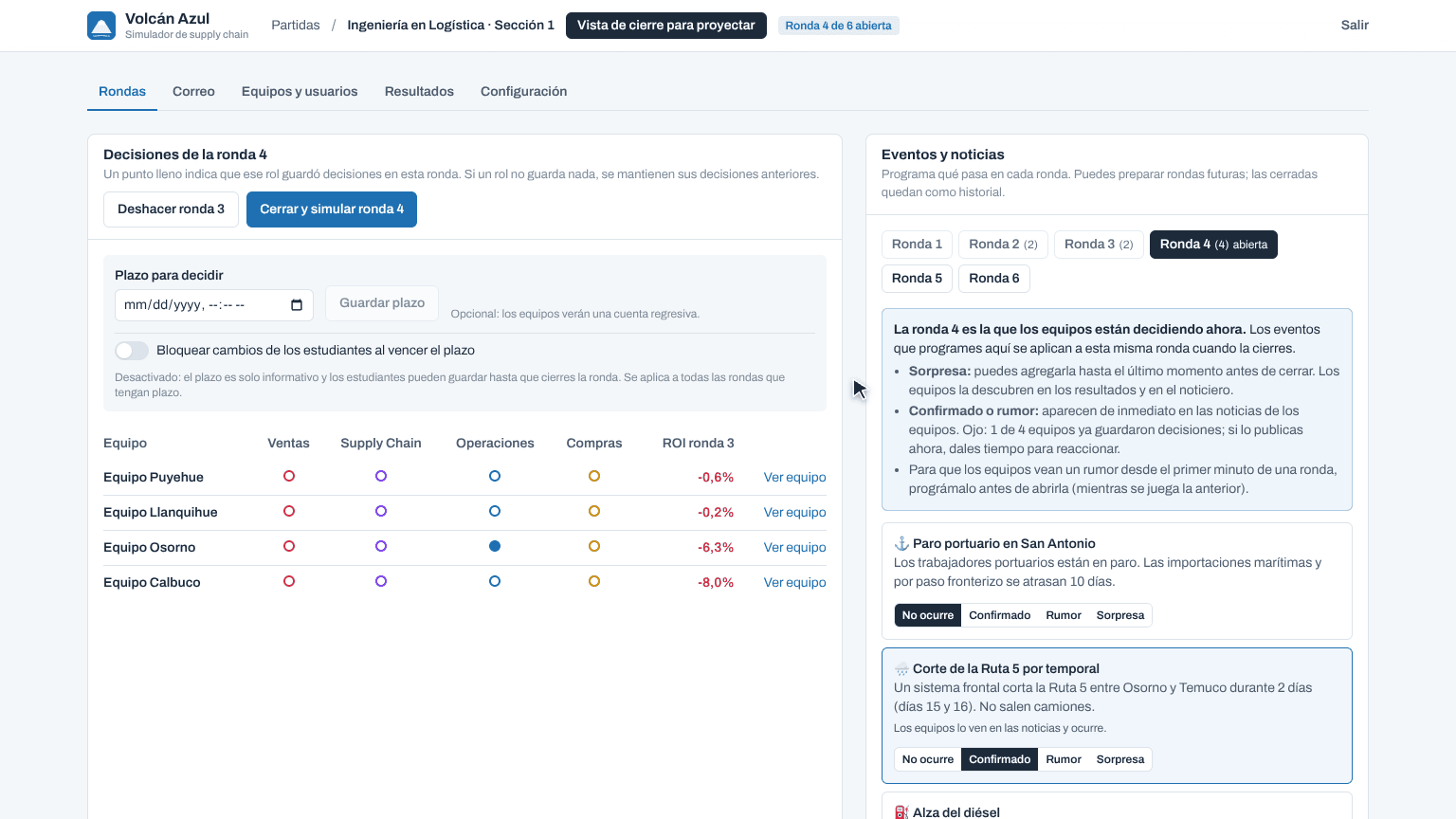Viewport: 1456px width, 819px height.
Task: Click Equipo Calbuco's yellow Compras dot
Action: [x=594, y=581]
